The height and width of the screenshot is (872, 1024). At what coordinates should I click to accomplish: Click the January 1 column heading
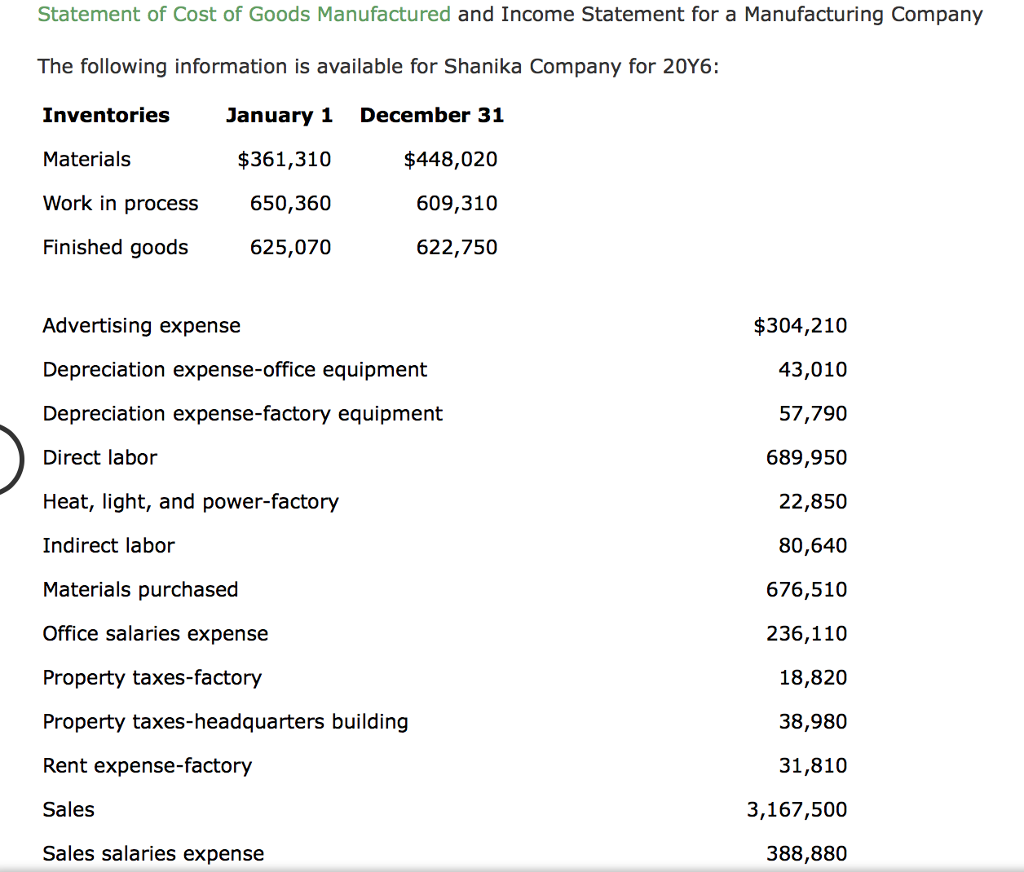tap(279, 115)
